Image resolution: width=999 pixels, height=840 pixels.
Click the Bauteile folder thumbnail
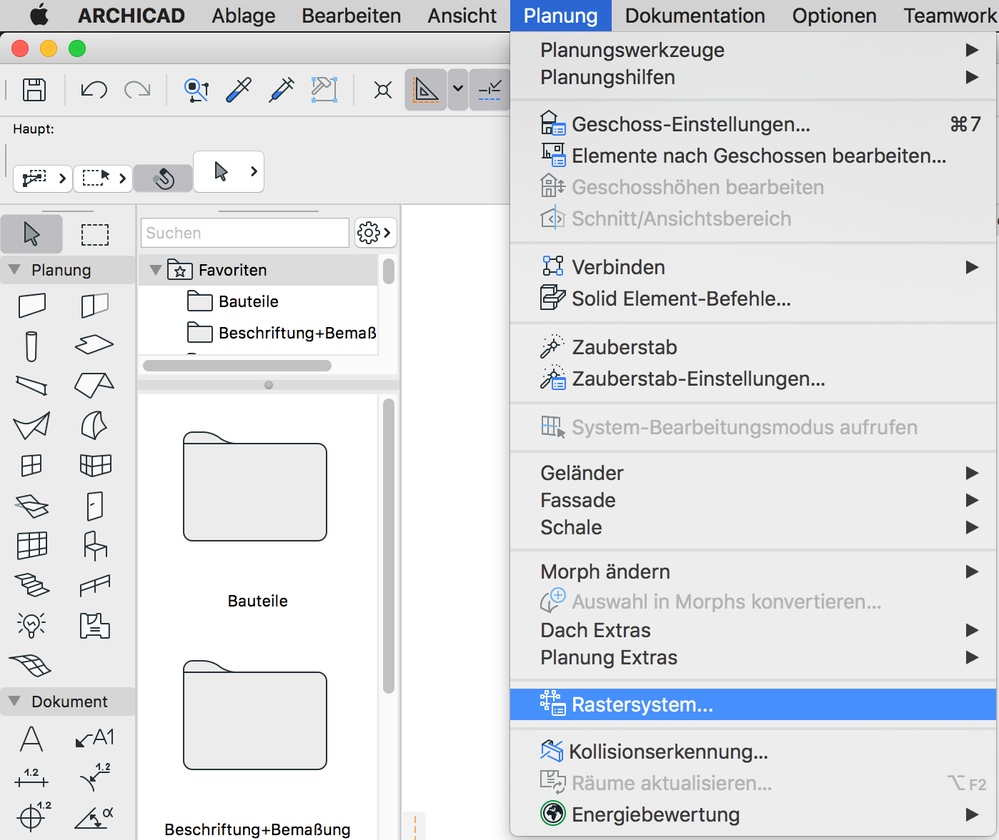pyautogui.click(x=255, y=487)
